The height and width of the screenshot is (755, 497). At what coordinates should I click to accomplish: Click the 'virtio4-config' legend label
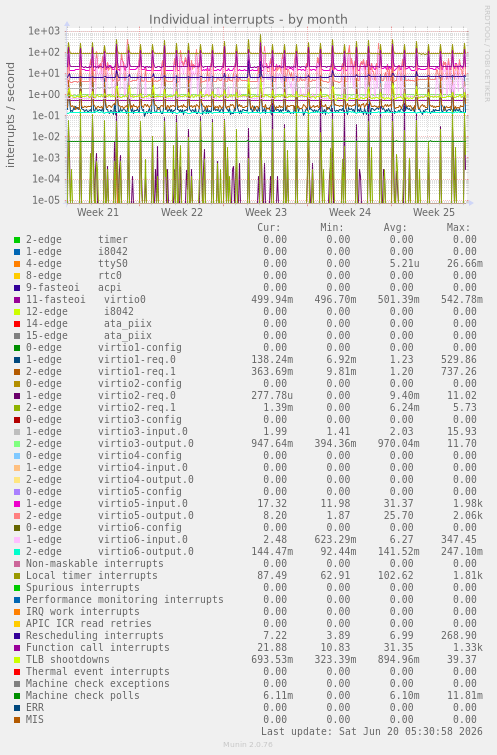pyautogui.click(x=140, y=456)
